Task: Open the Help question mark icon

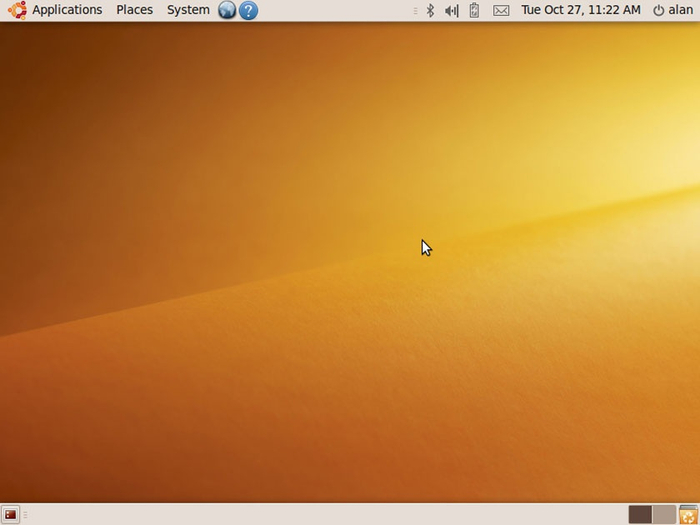Action: pyautogui.click(x=248, y=10)
